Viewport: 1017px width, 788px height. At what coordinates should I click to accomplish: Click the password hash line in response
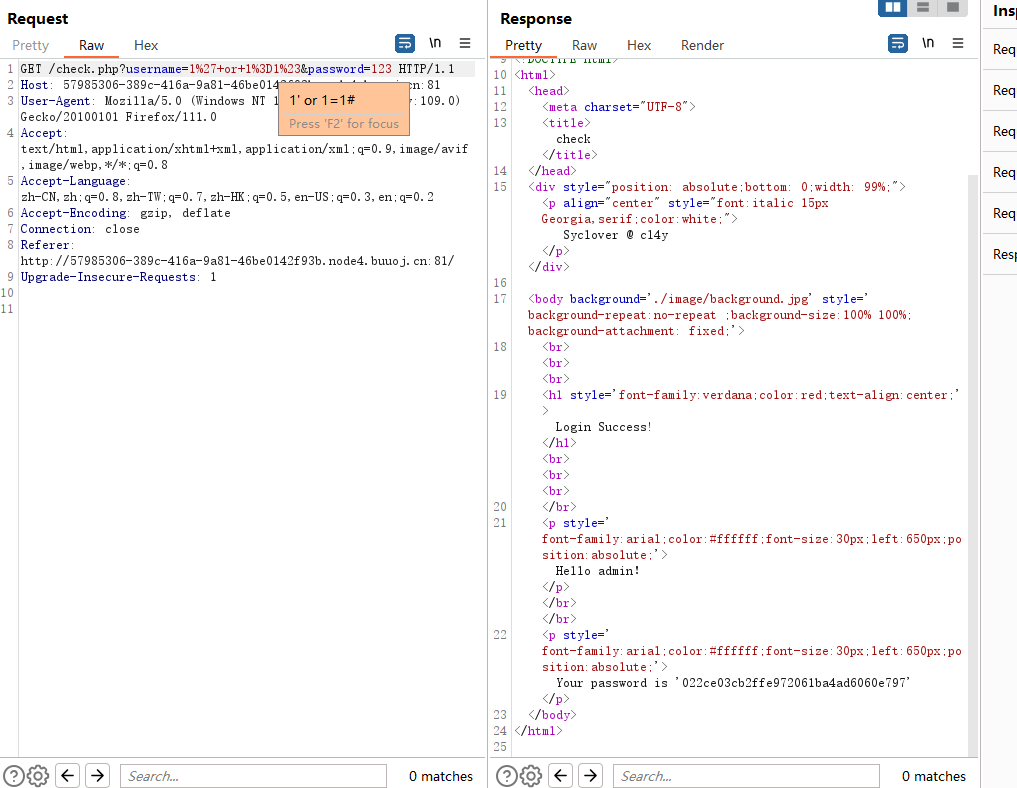pyautogui.click(x=733, y=683)
